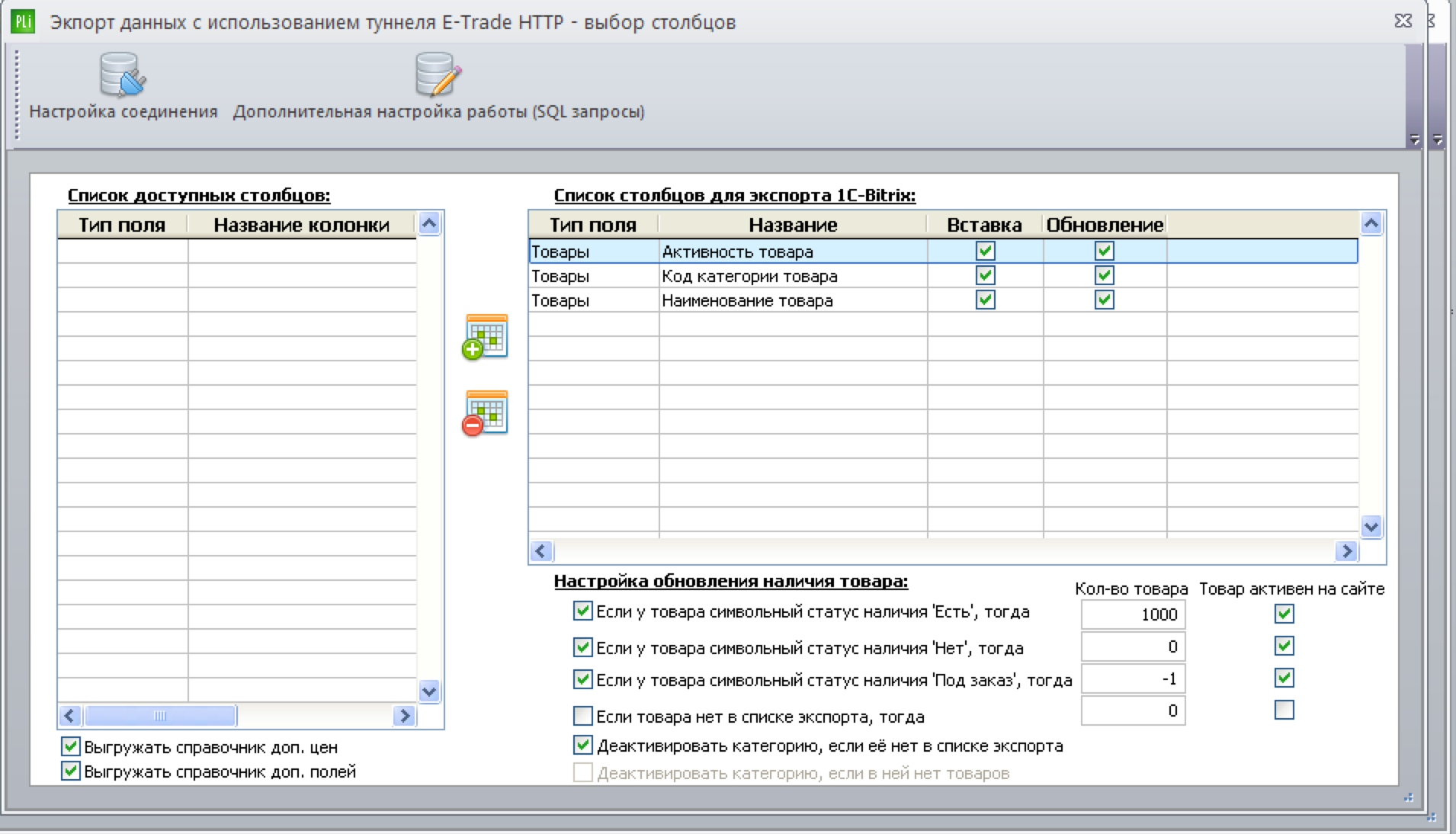This screenshot has height=834, width=1456.
Task: Click 'Товары' cell in 'Код категории товара' row
Action: click(x=594, y=275)
